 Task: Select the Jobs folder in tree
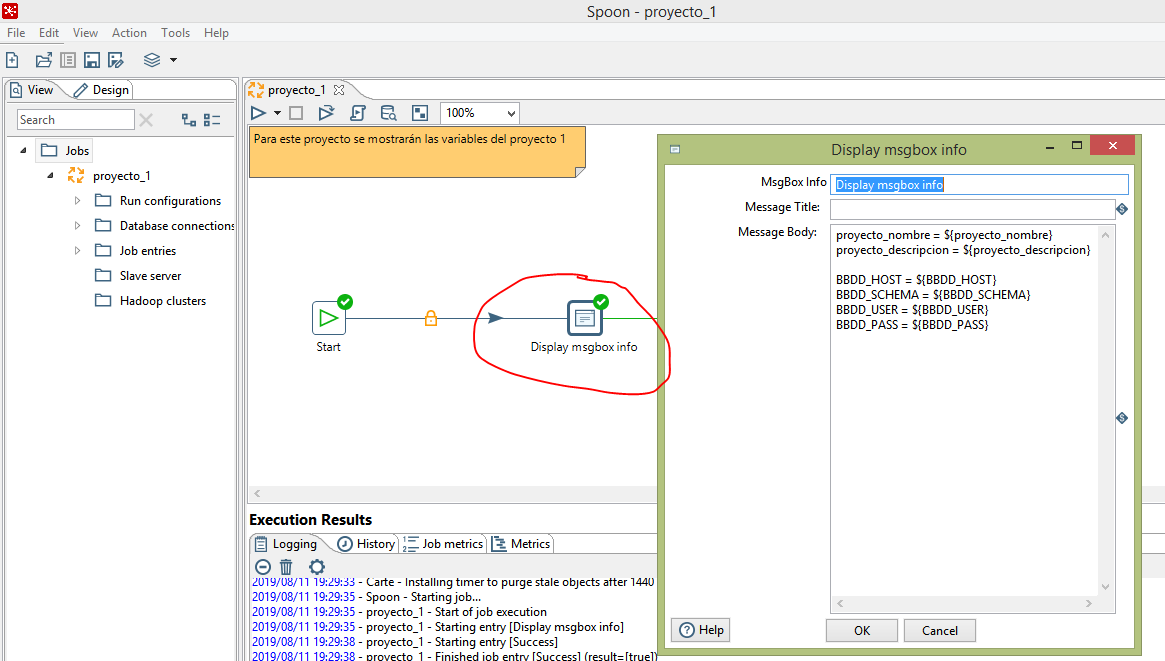pos(65,151)
